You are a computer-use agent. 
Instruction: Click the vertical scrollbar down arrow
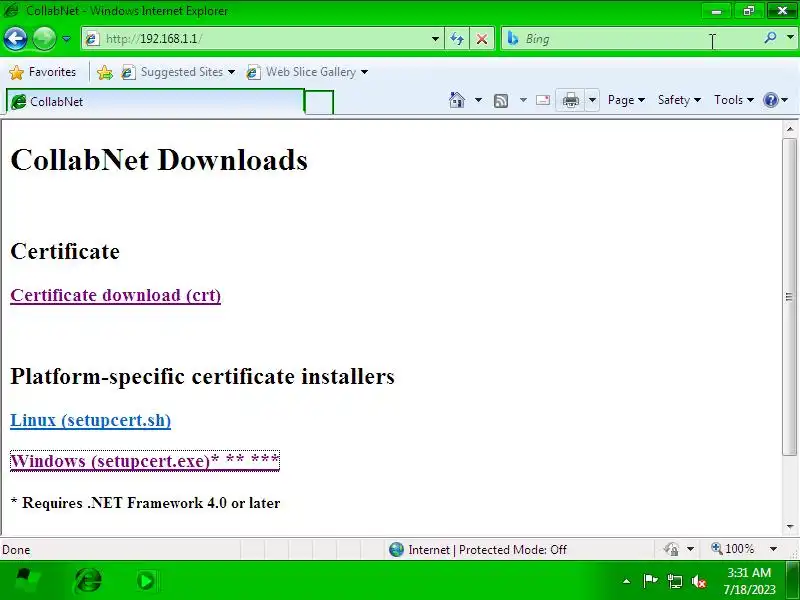pyautogui.click(x=790, y=527)
